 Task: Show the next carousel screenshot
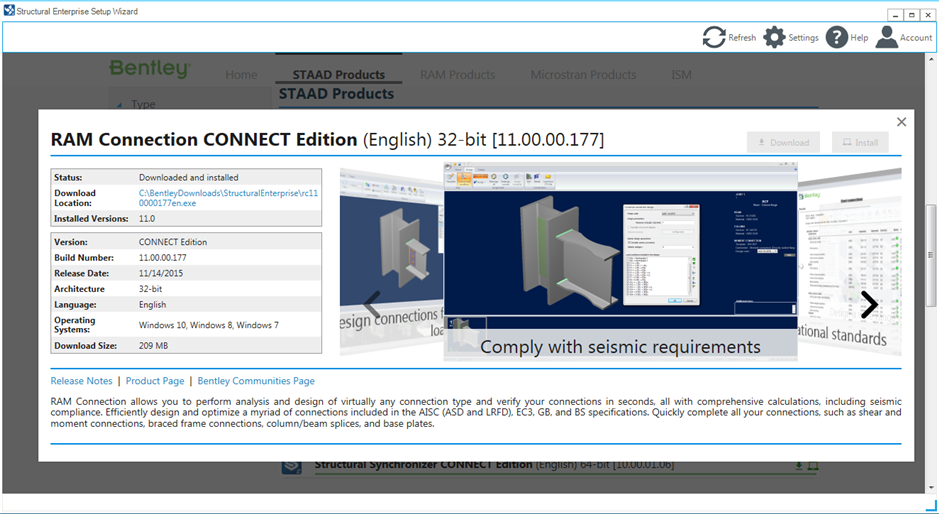[869, 304]
